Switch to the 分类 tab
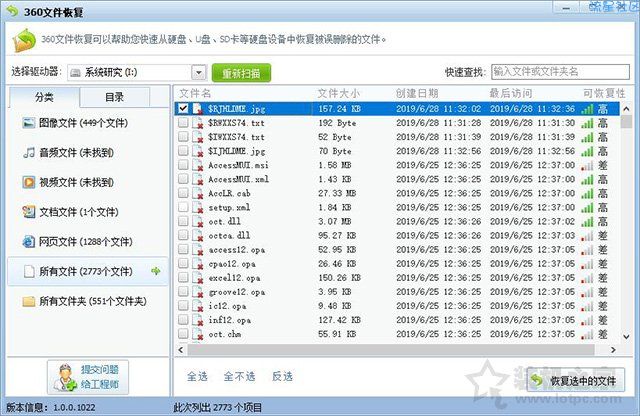 click(44, 97)
